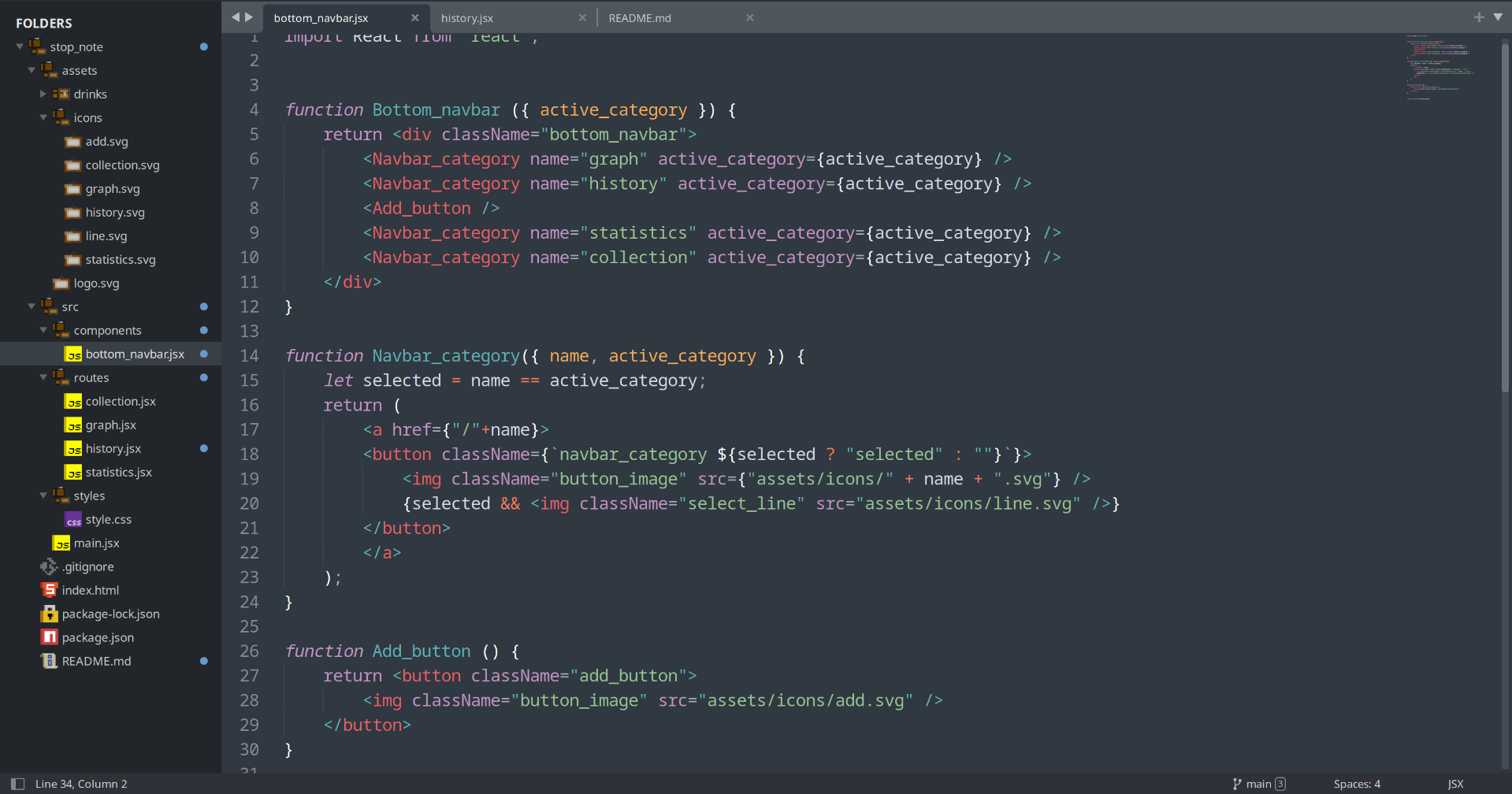The image size is (1512, 794).
Task: Open collection.svg in the sidebar
Action: point(122,165)
